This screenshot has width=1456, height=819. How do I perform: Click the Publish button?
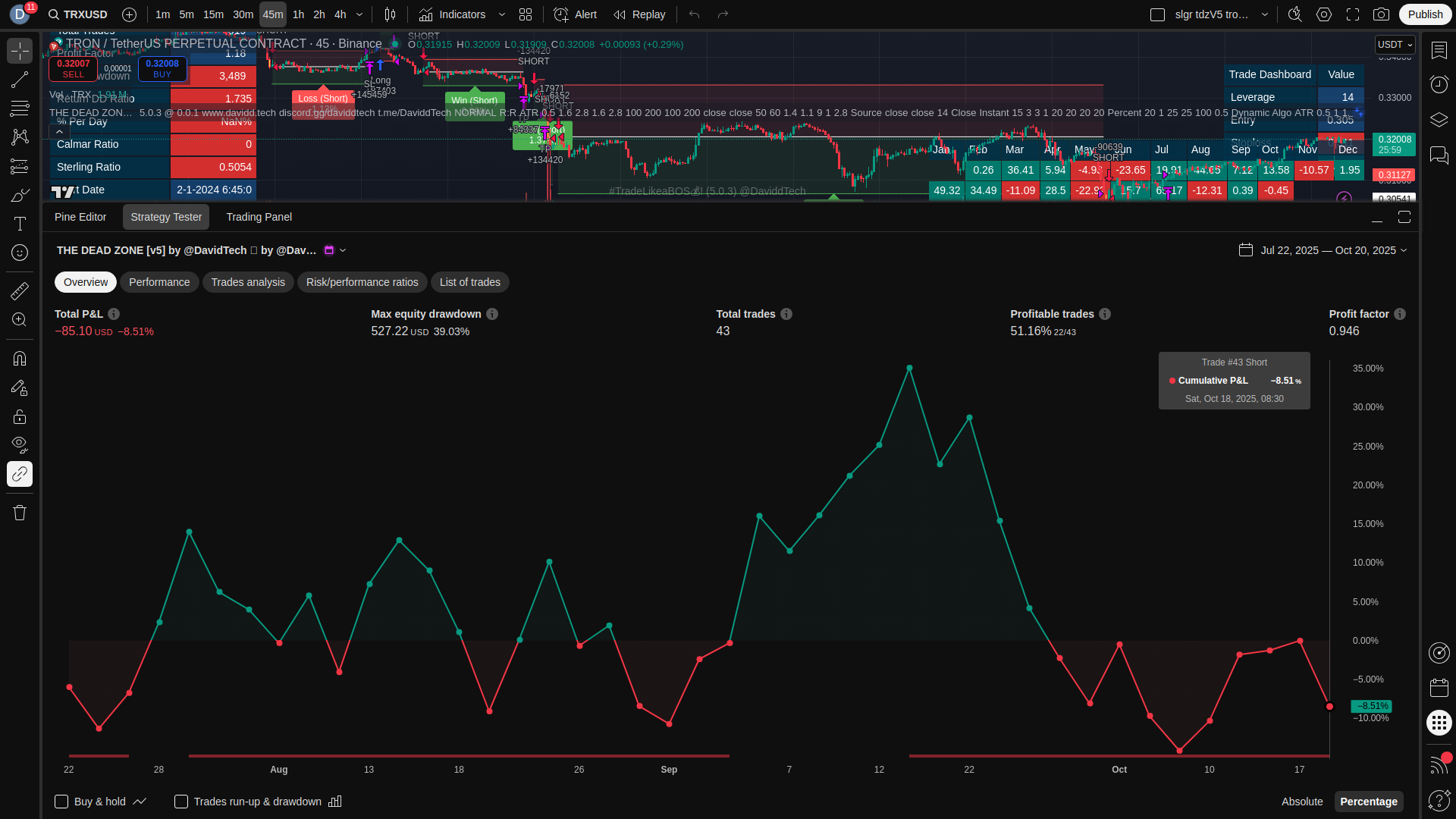pyautogui.click(x=1425, y=14)
